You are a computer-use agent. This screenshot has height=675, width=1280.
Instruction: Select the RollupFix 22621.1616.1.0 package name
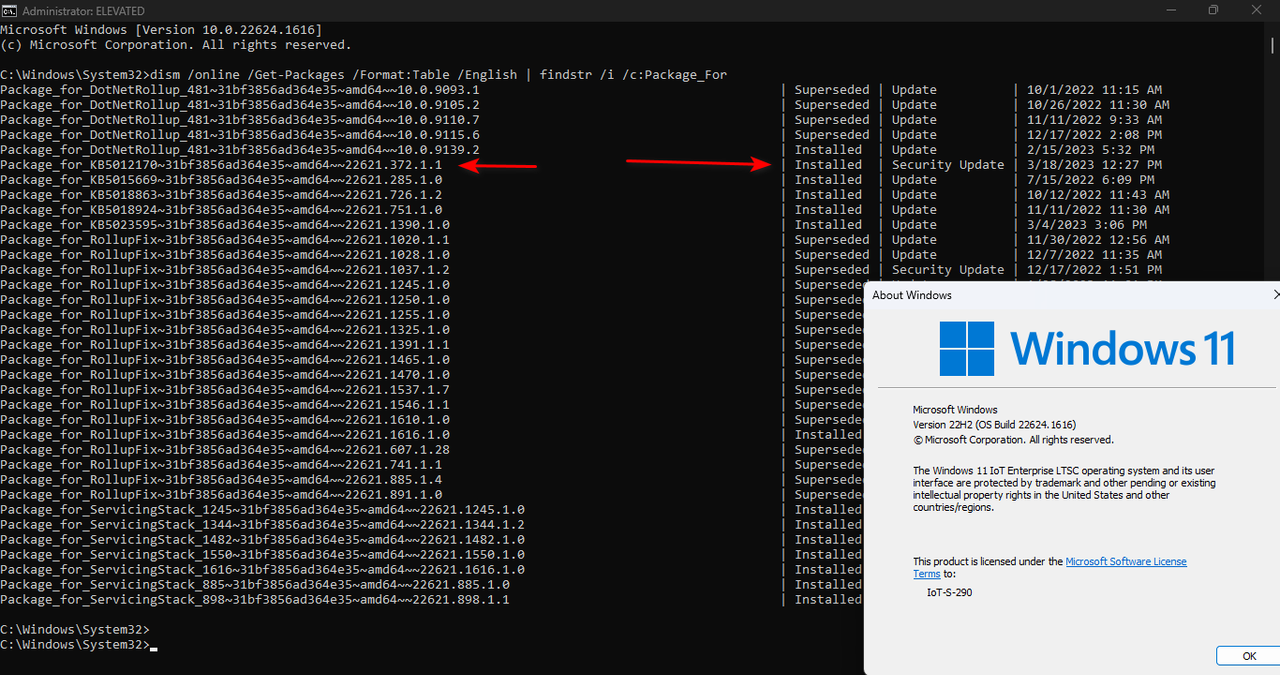[x=225, y=435]
